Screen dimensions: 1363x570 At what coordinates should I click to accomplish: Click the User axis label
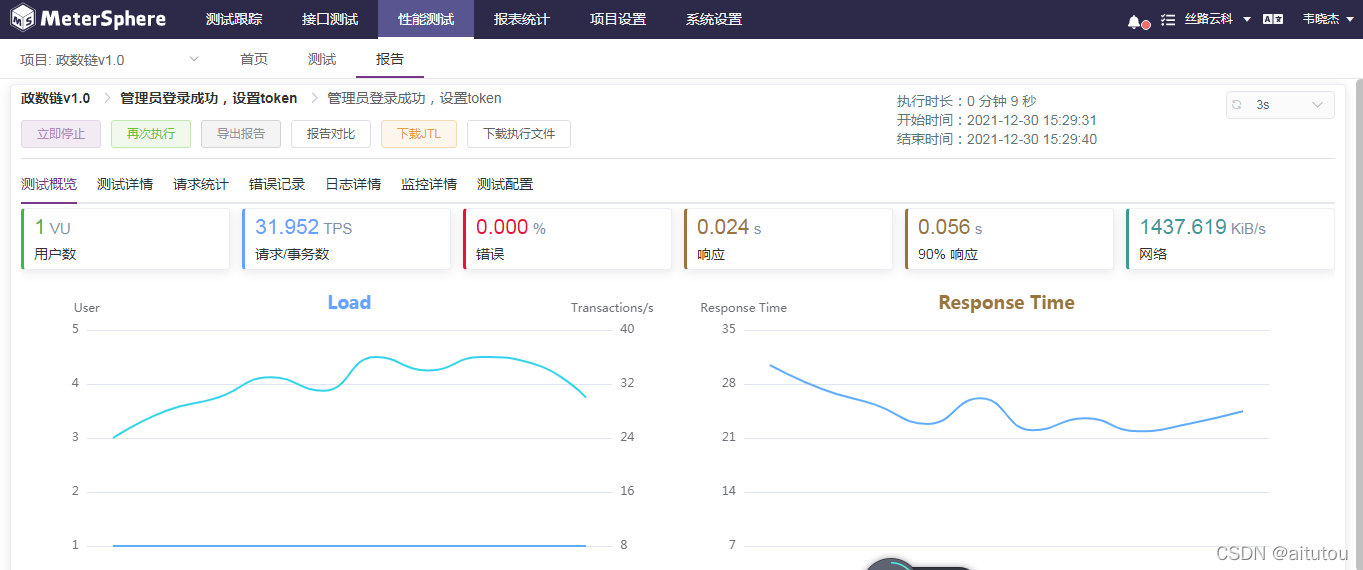[87, 308]
